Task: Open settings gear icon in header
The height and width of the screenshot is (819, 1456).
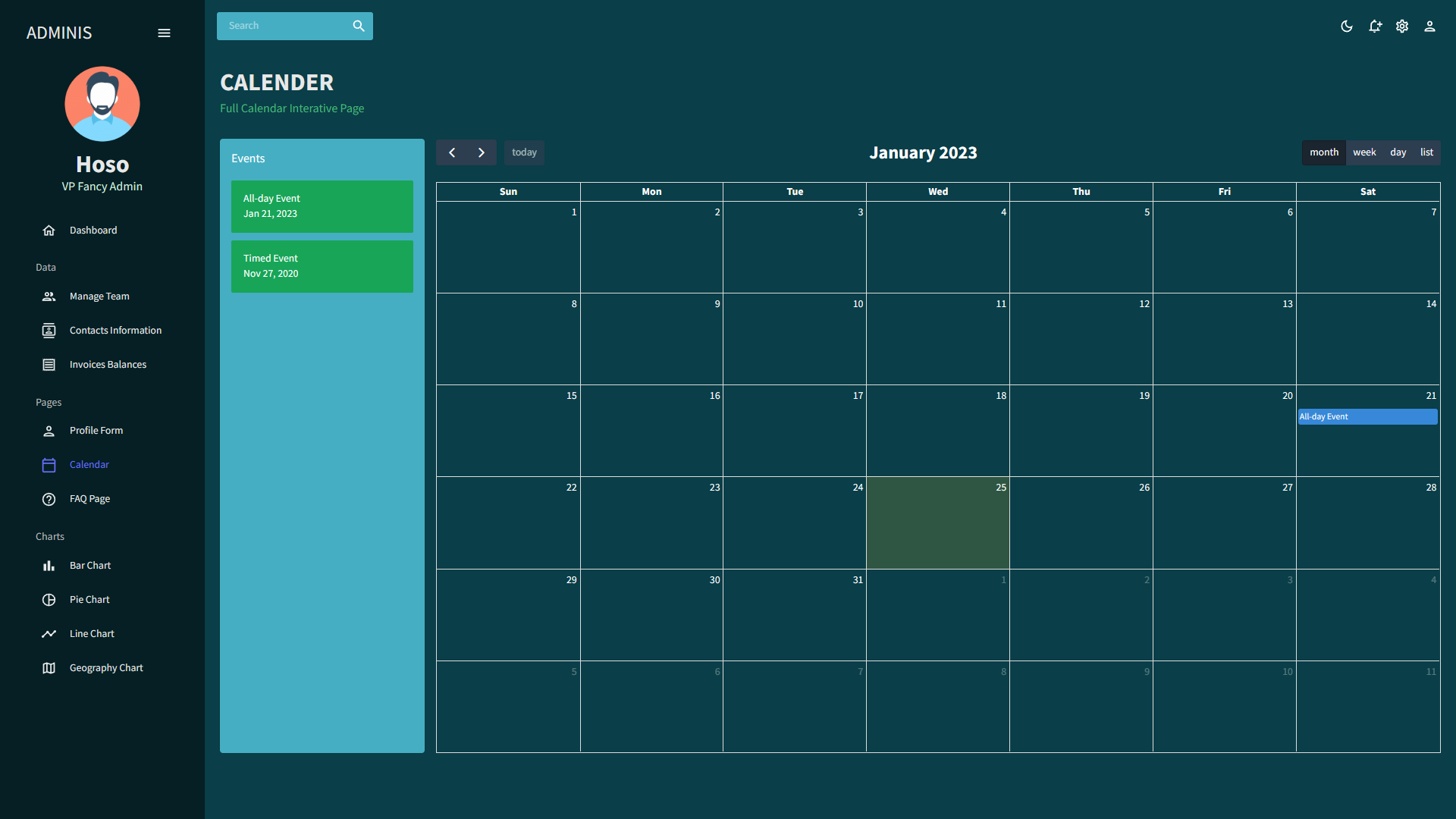Action: (x=1402, y=27)
